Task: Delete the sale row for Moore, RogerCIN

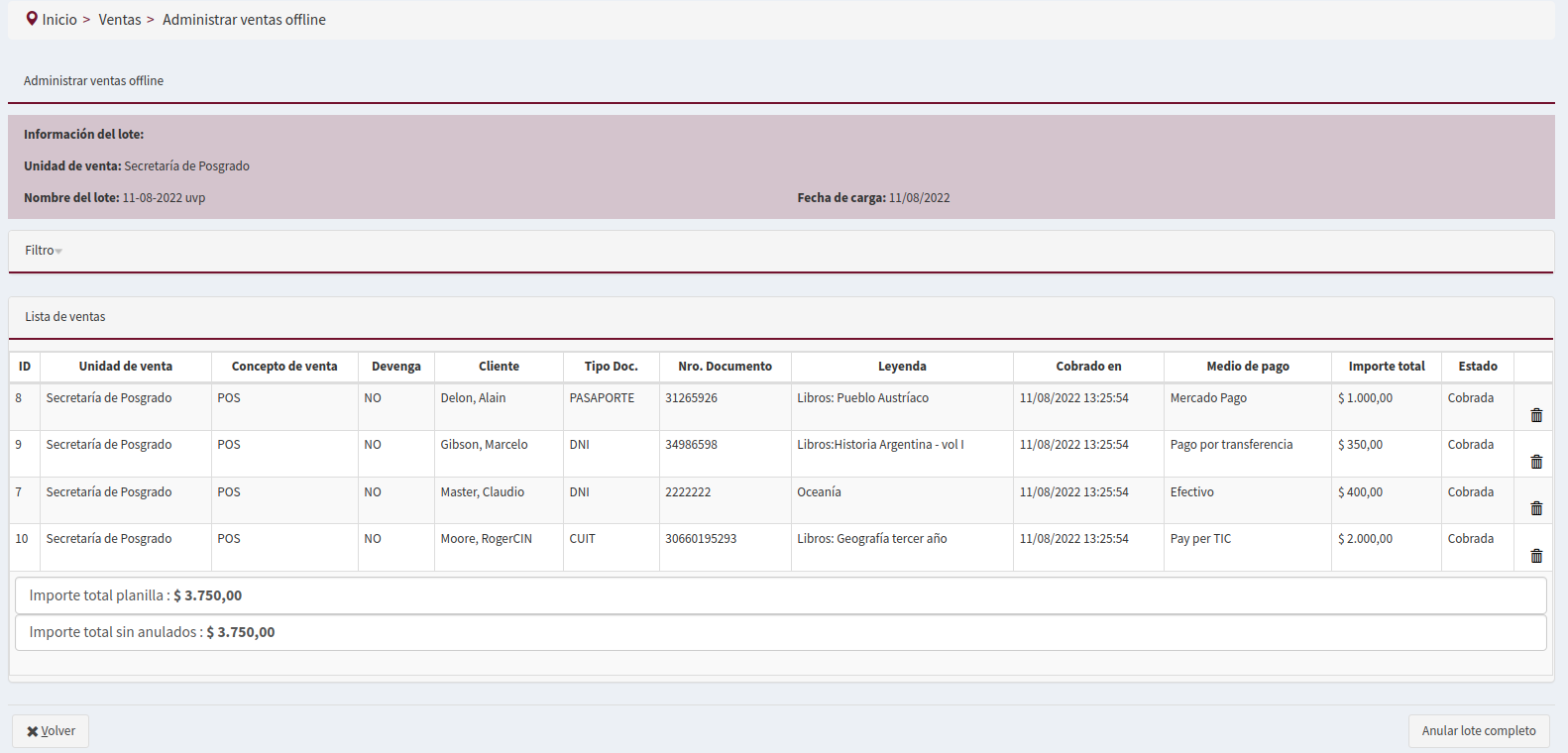Action: click(1536, 556)
